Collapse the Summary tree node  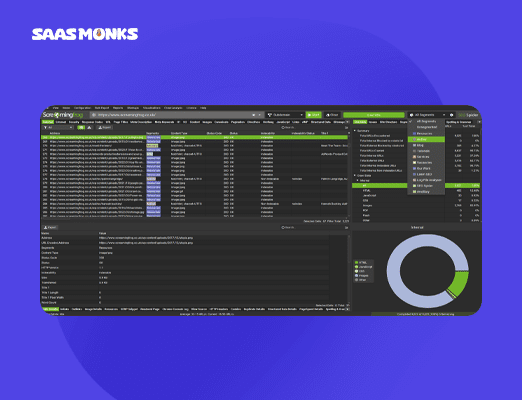[355, 131]
